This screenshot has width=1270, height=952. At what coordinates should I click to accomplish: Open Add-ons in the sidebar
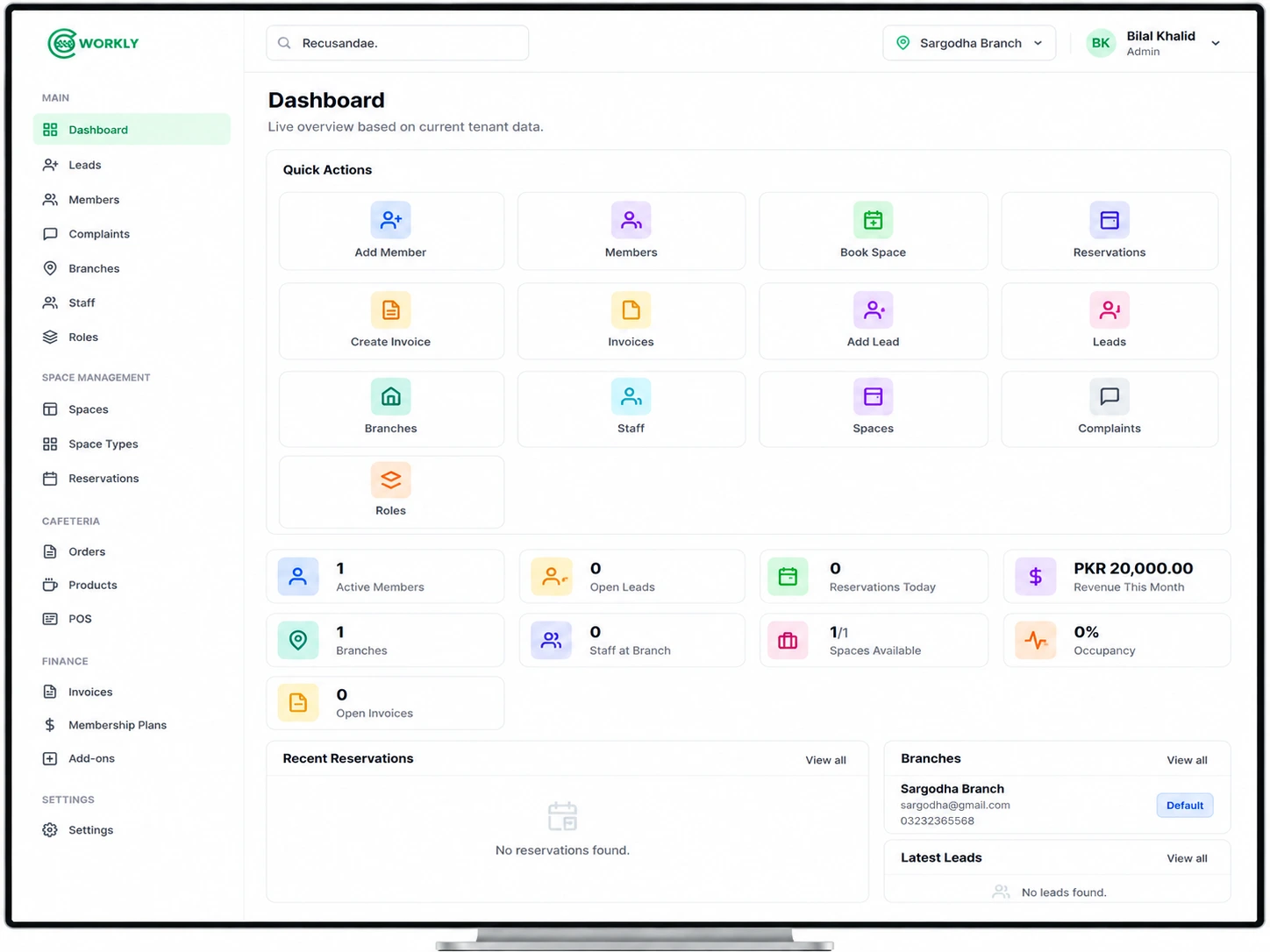[132, 758]
